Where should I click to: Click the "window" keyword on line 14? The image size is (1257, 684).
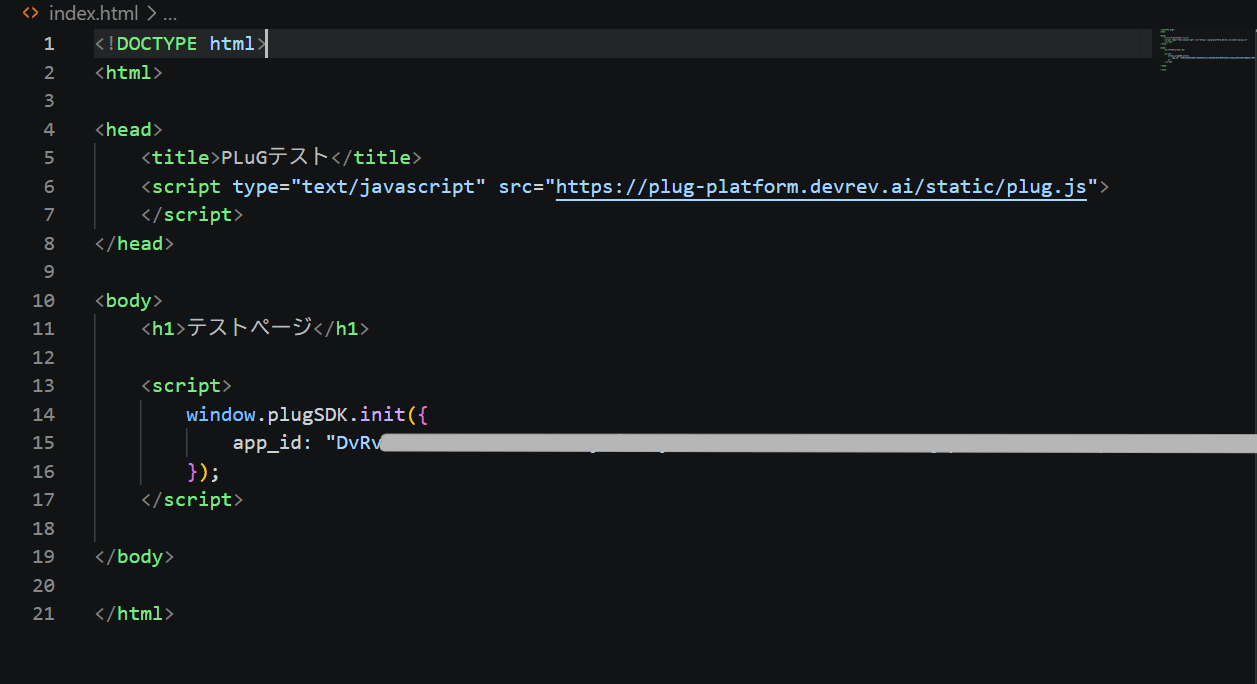[220, 414]
